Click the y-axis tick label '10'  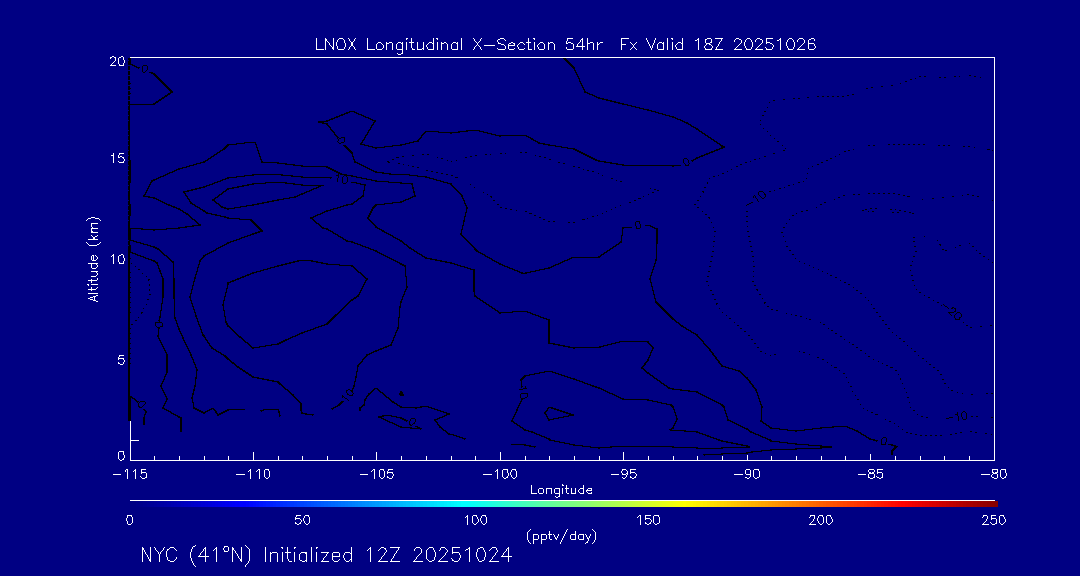[x=117, y=259]
